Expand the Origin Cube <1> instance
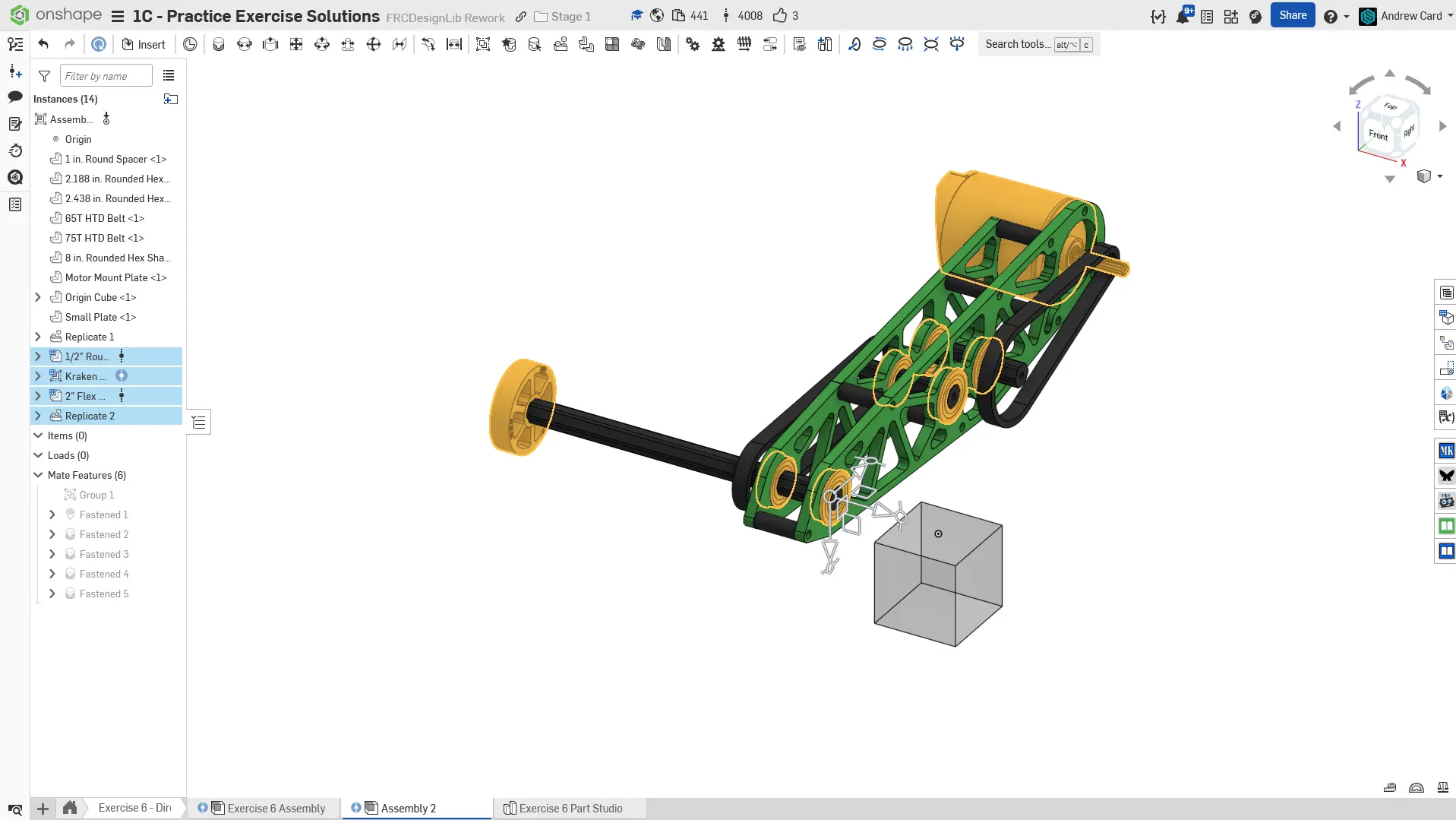 click(38, 297)
